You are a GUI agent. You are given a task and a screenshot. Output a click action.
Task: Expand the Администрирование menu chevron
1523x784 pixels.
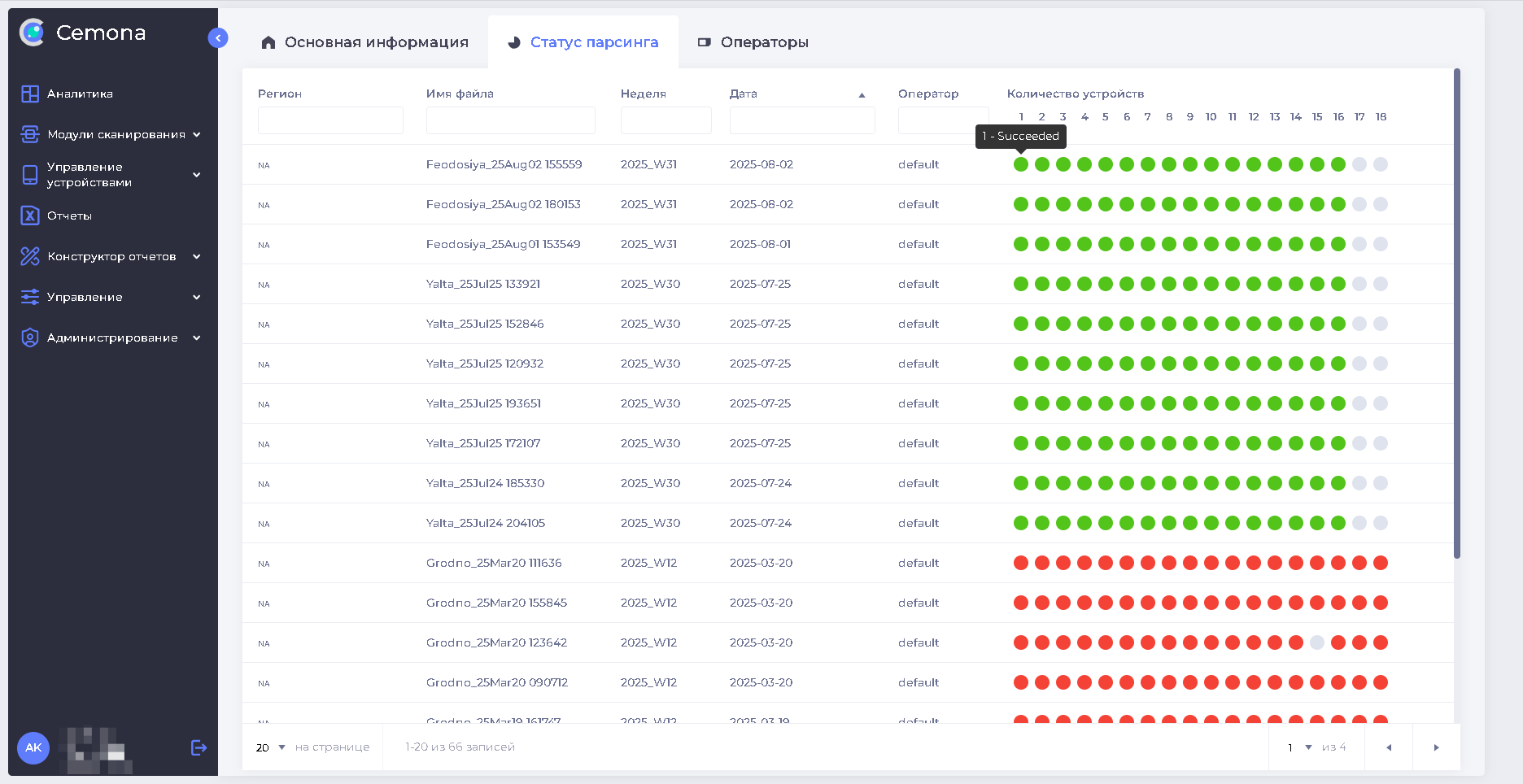[196, 338]
